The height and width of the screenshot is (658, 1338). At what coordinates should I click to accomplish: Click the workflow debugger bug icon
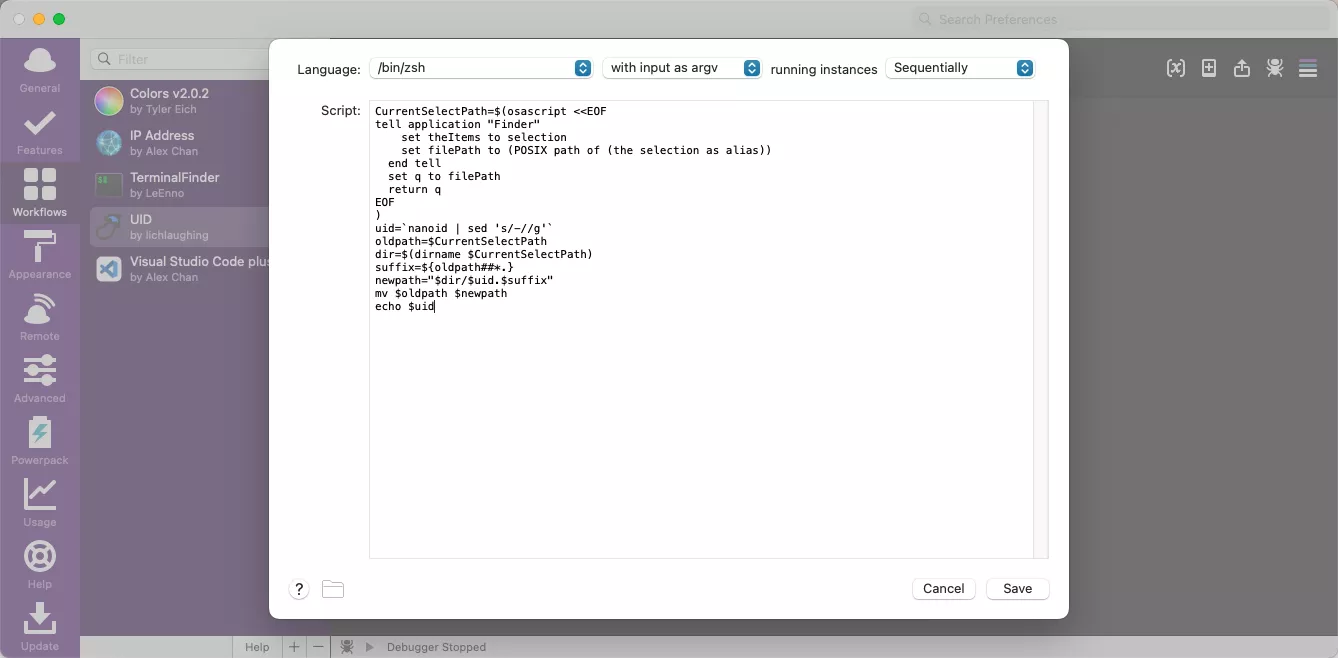click(x=1274, y=68)
